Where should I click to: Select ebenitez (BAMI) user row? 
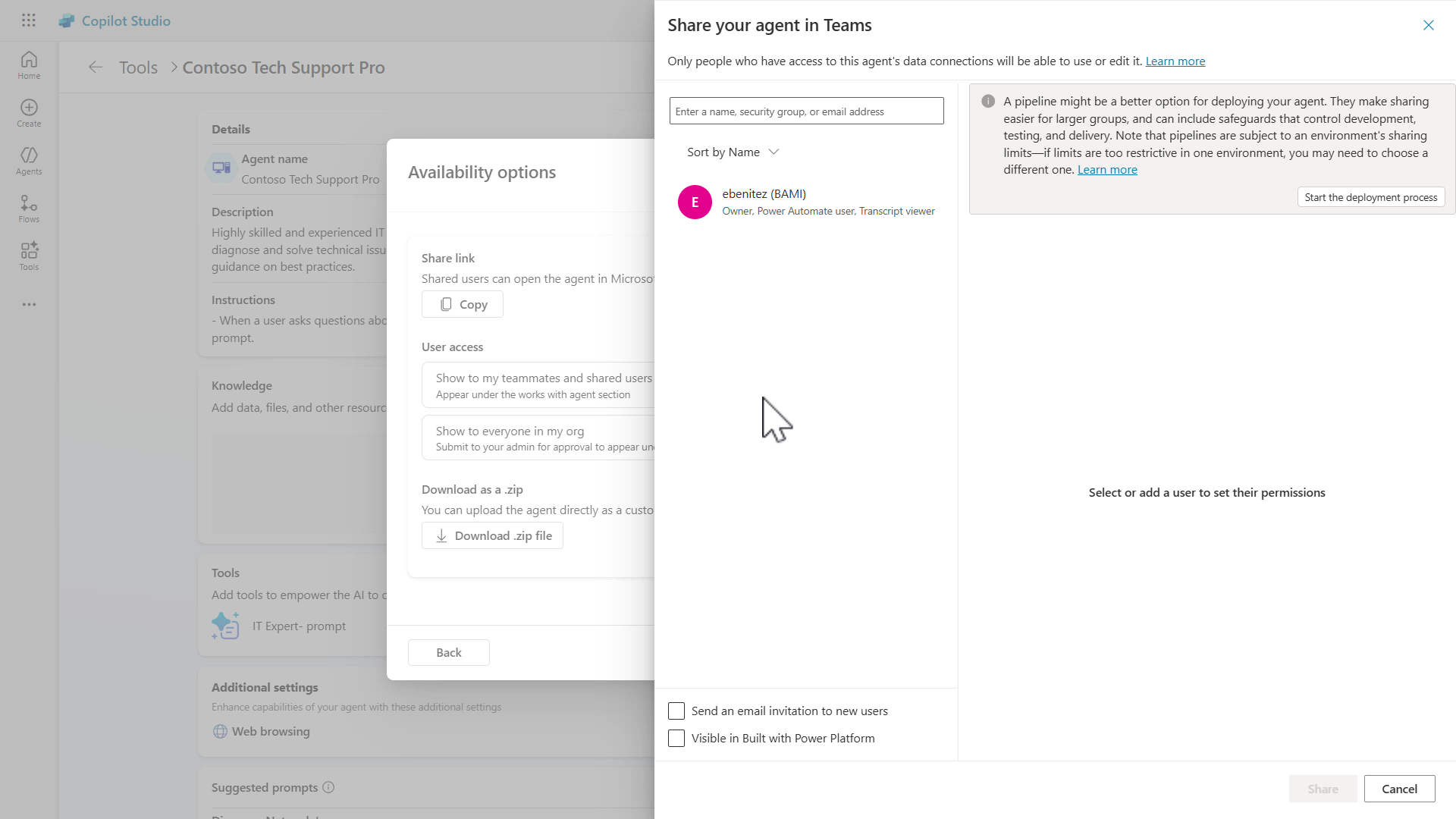[x=808, y=202]
